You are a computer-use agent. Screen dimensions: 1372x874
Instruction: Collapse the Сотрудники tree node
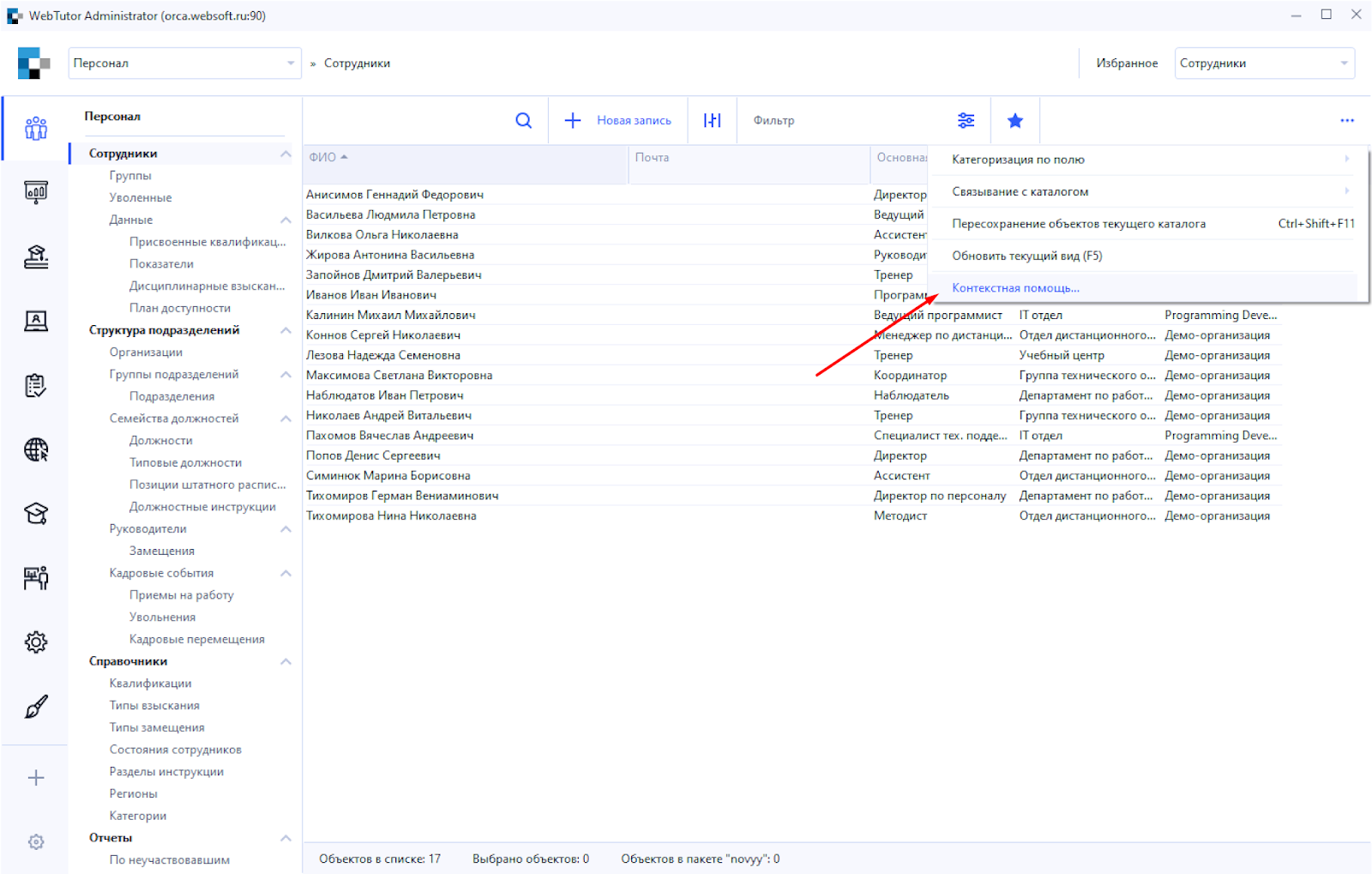tap(286, 154)
